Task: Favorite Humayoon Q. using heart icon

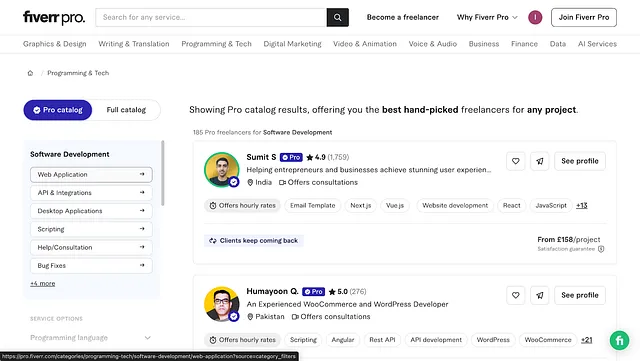Action: [516, 295]
